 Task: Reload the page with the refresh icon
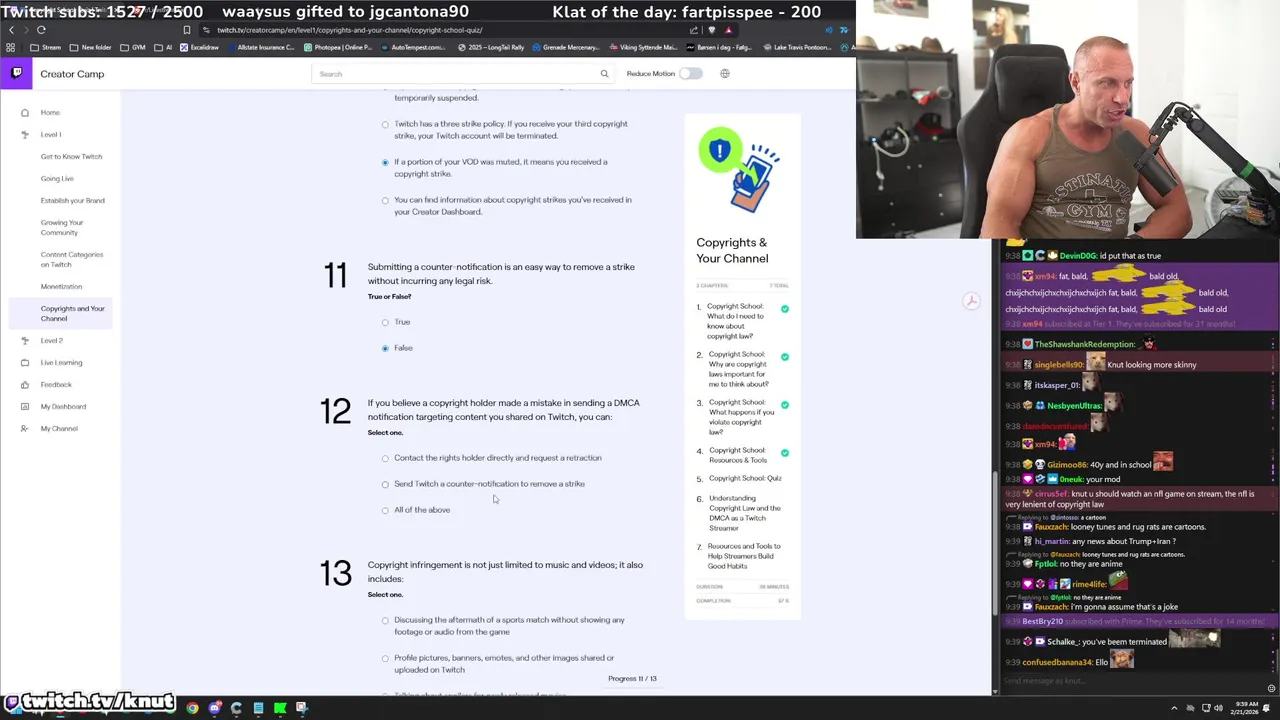[x=41, y=30]
